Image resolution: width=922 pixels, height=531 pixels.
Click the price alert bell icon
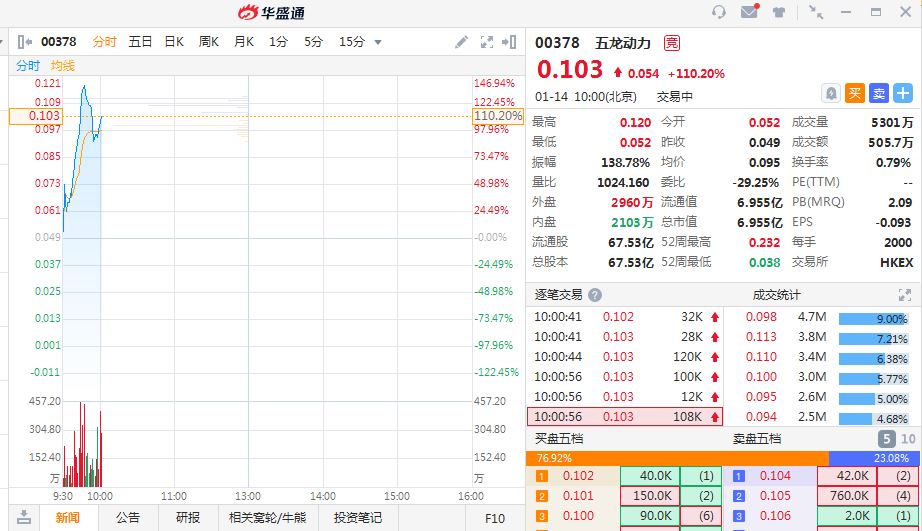830,93
